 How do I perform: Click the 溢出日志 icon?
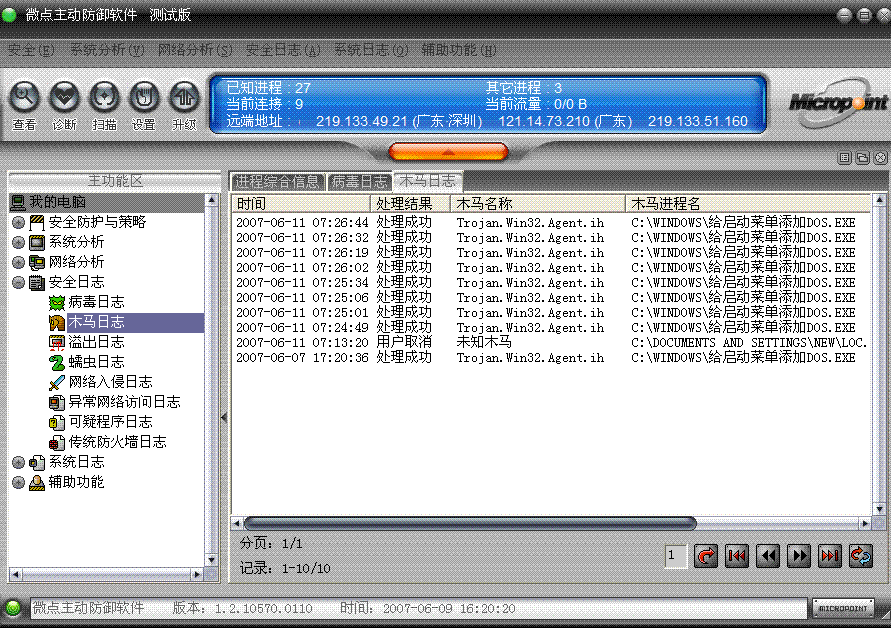click(57, 342)
